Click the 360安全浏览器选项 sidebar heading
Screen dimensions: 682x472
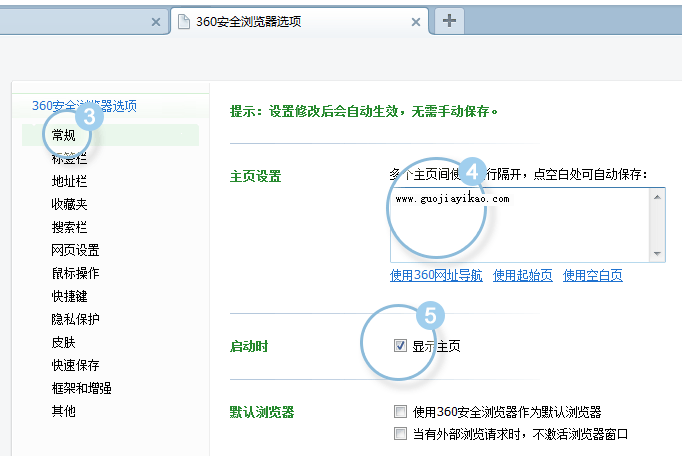tap(84, 106)
